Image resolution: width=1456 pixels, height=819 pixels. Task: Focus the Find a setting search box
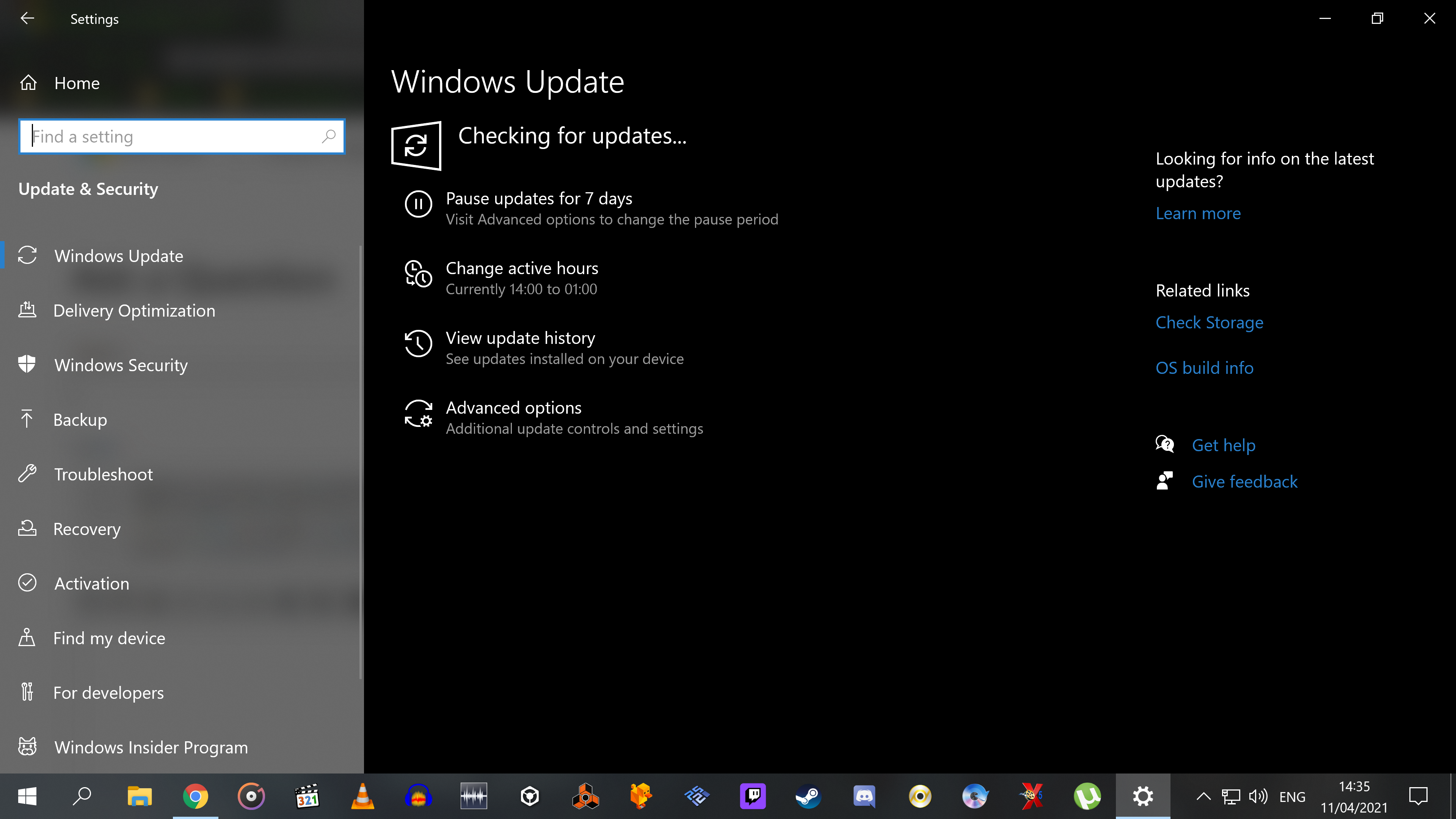[x=169, y=136]
